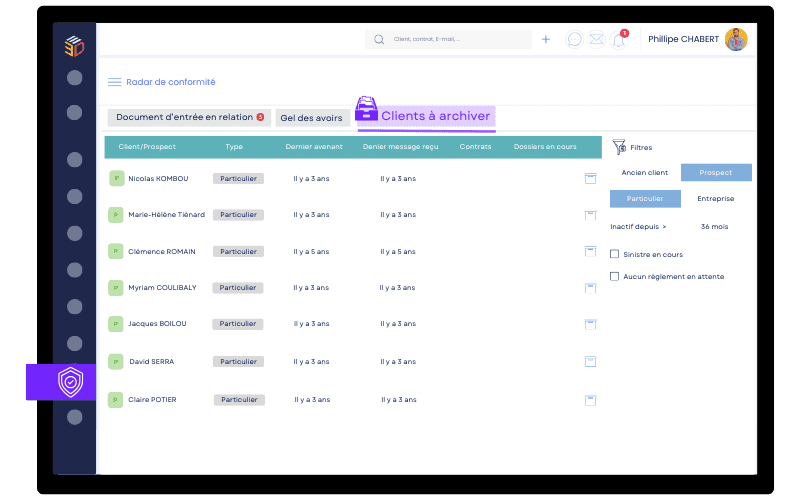Open client Marie-Hélène Tiénard
Image resolution: width=800 pixels, height=500 pixels.
click(x=166, y=215)
